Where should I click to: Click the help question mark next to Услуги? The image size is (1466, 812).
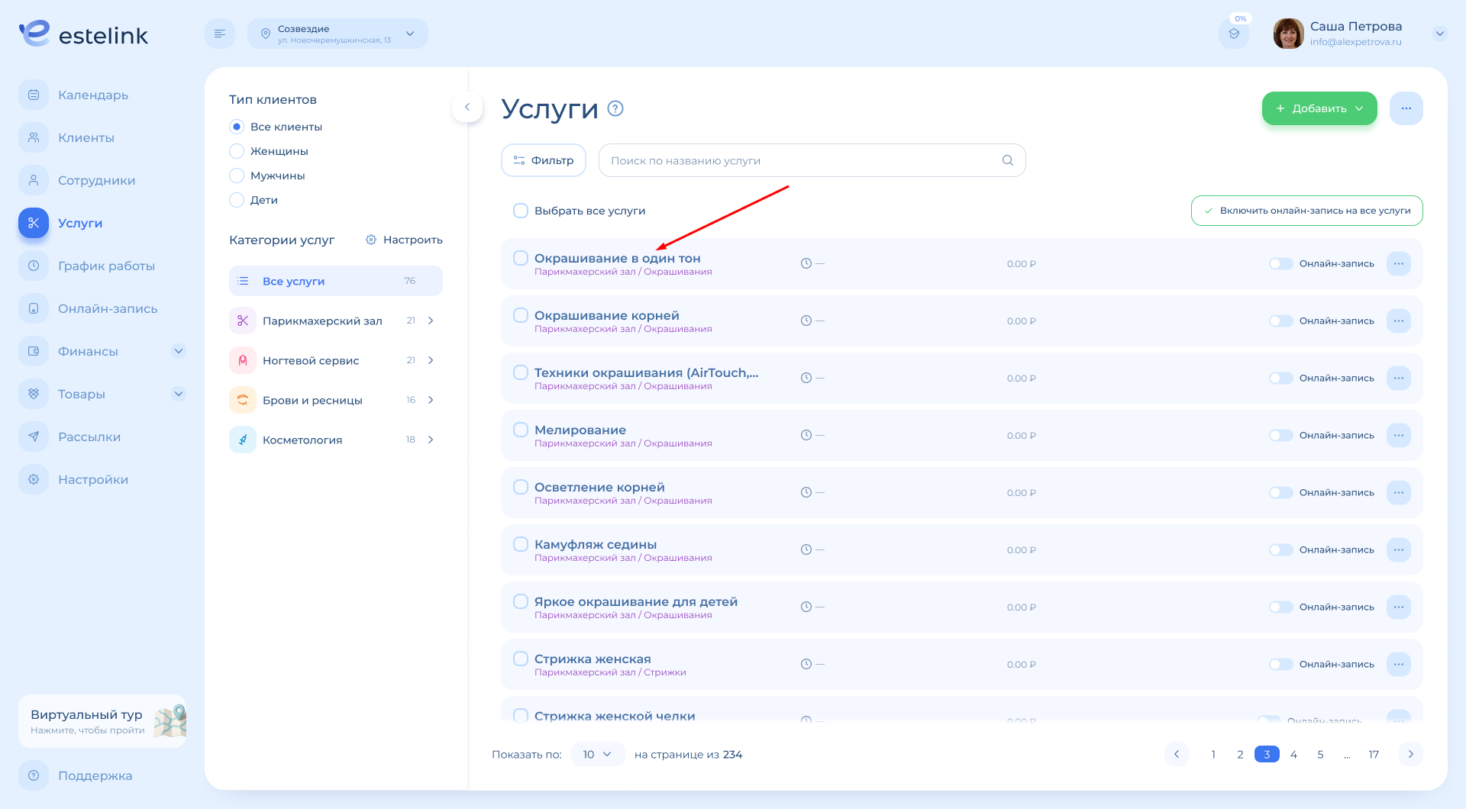(615, 108)
